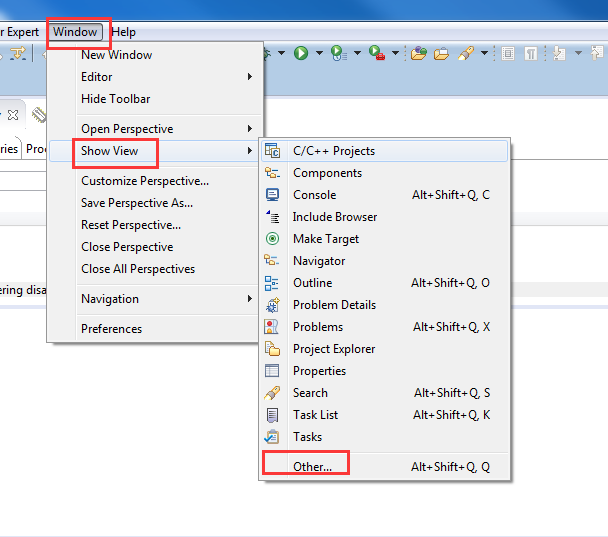Choose Reset Perspective... entry
Screen dimensions: 608x537
155,225
